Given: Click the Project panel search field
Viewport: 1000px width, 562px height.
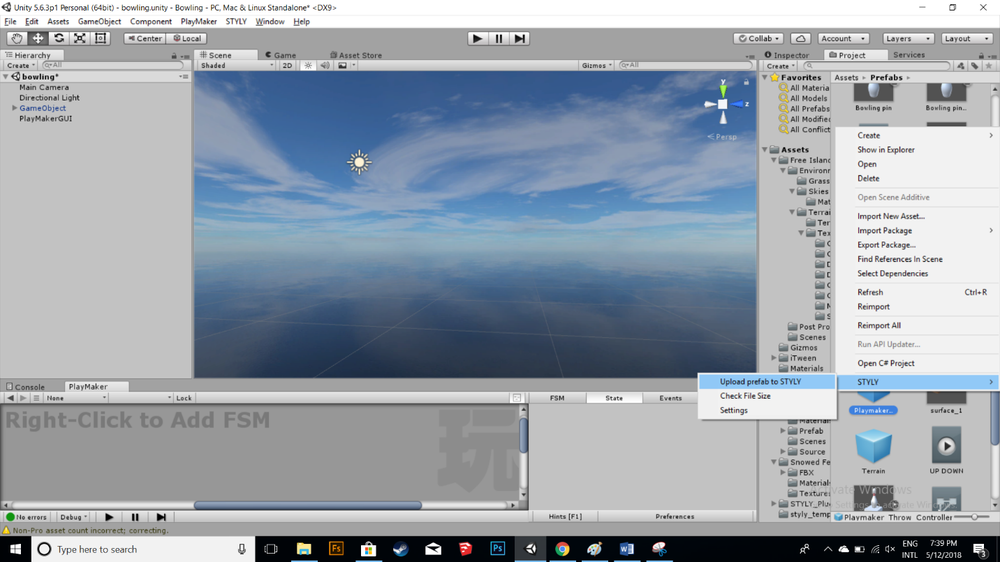Looking at the screenshot, I should (x=876, y=66).
